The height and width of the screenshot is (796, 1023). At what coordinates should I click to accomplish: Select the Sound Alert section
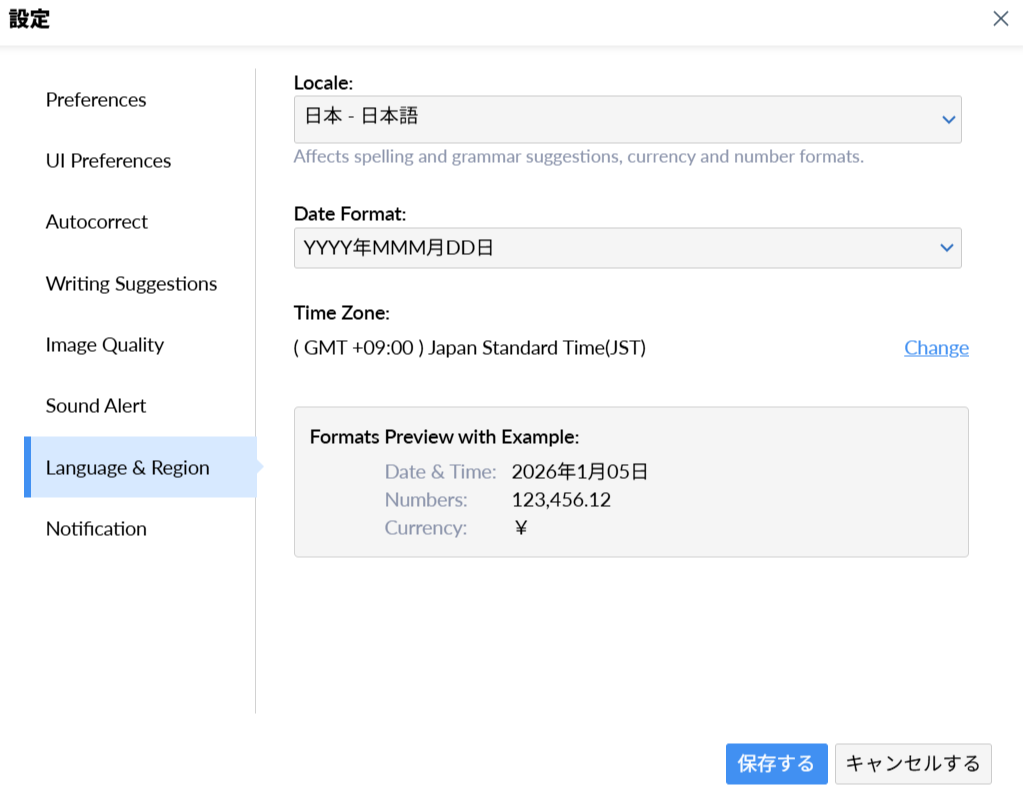96,406
